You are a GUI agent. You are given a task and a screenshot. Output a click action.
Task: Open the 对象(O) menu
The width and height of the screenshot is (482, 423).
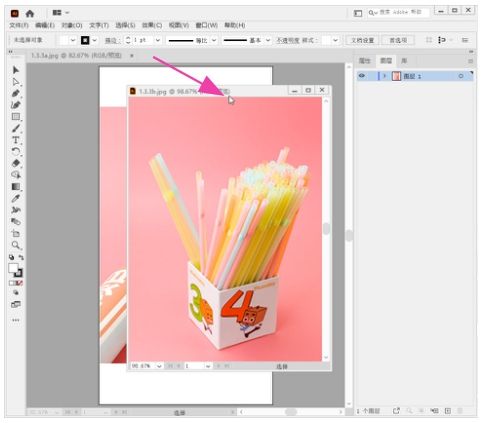(72, 25)
